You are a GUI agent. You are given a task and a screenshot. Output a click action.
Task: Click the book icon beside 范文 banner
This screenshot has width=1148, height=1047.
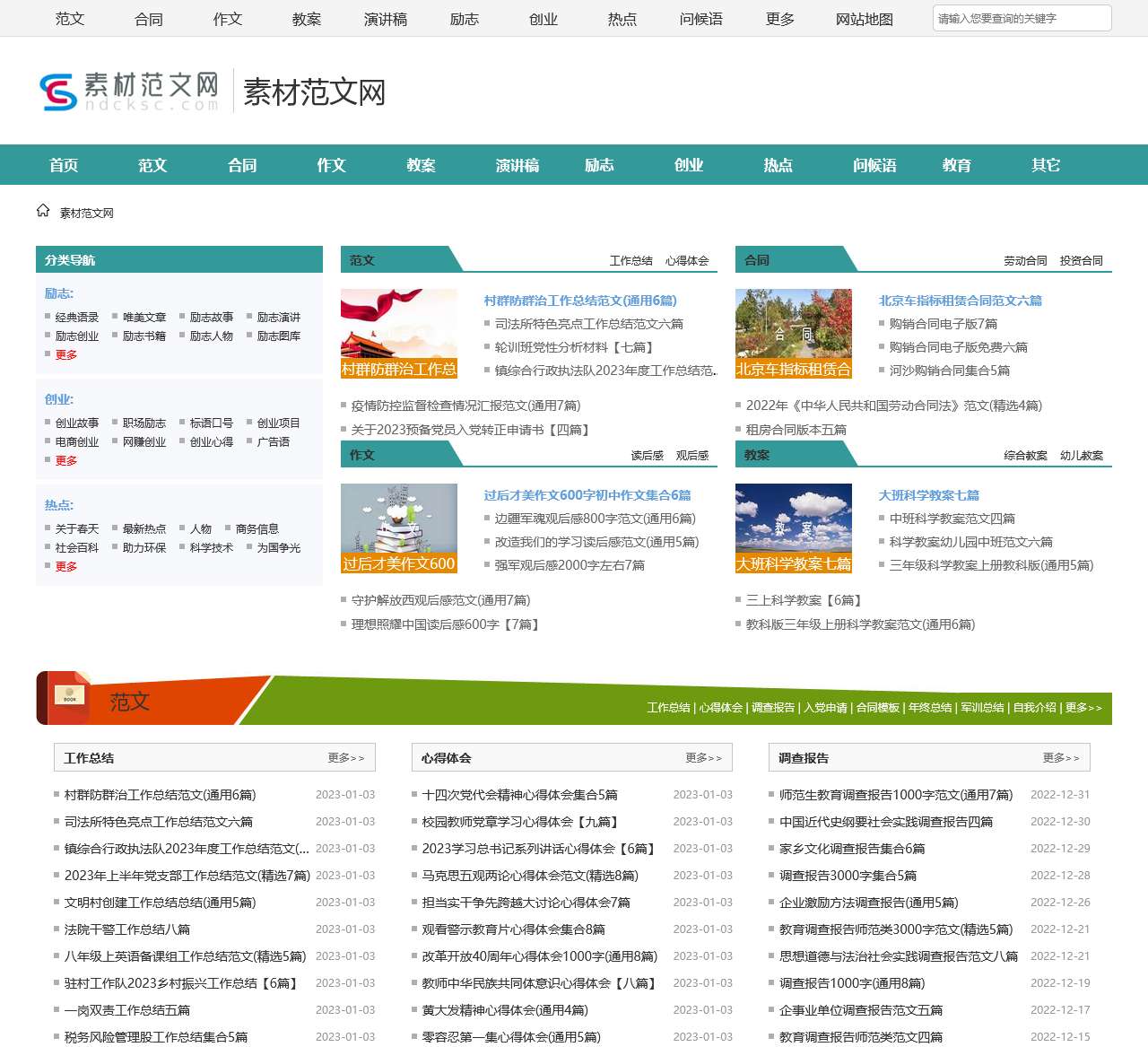point(69,696)
